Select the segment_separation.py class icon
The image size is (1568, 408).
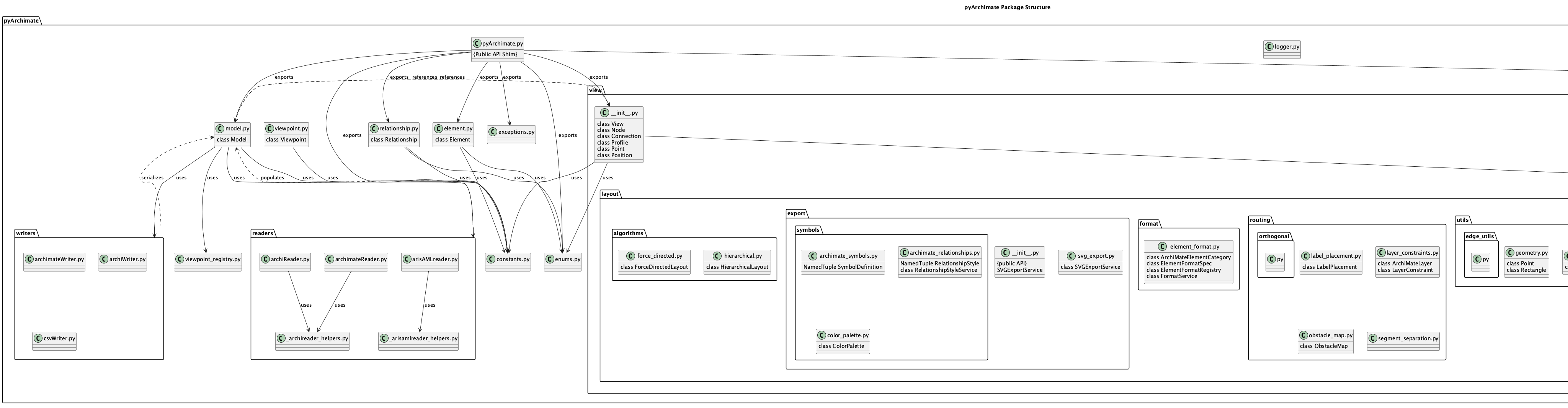[1373, 339]
